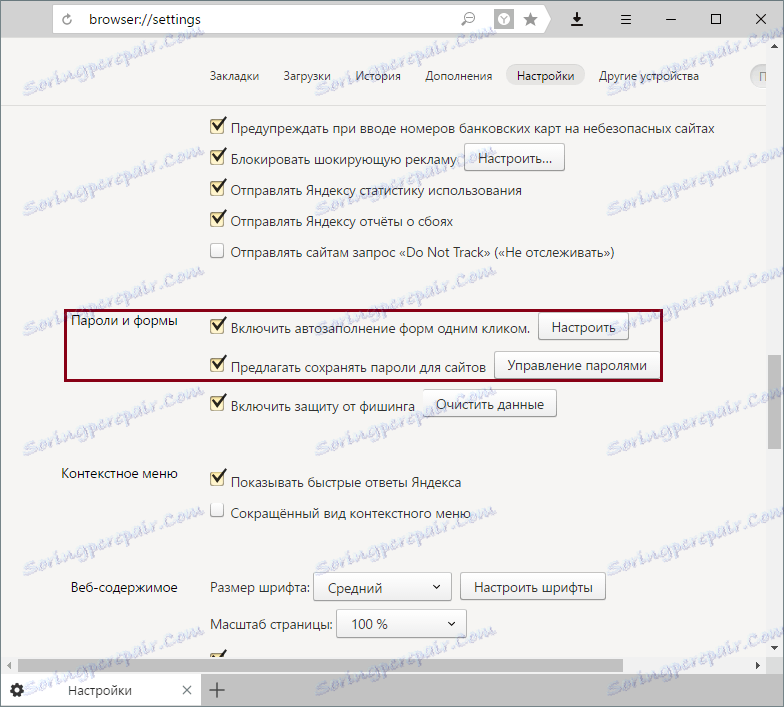
Task: Switch to the История tab
Action: point(378,76)
